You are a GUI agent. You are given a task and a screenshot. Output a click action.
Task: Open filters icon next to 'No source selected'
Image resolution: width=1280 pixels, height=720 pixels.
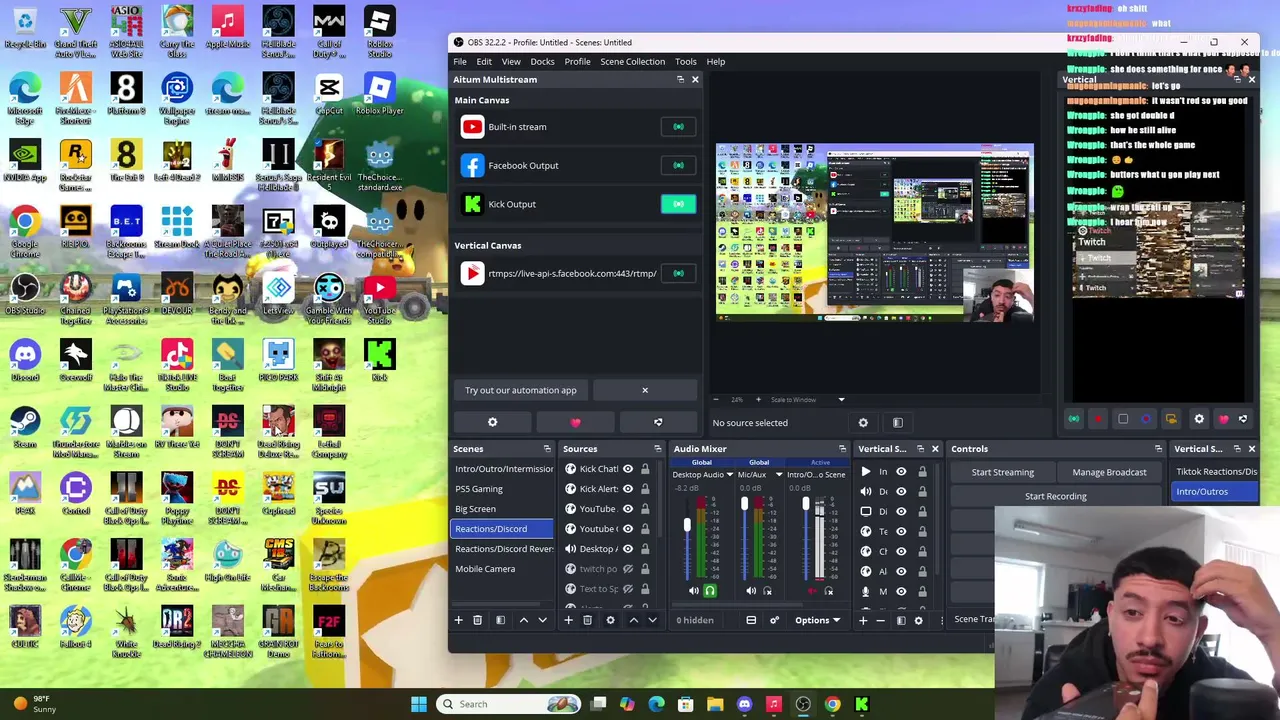point(897,423)
